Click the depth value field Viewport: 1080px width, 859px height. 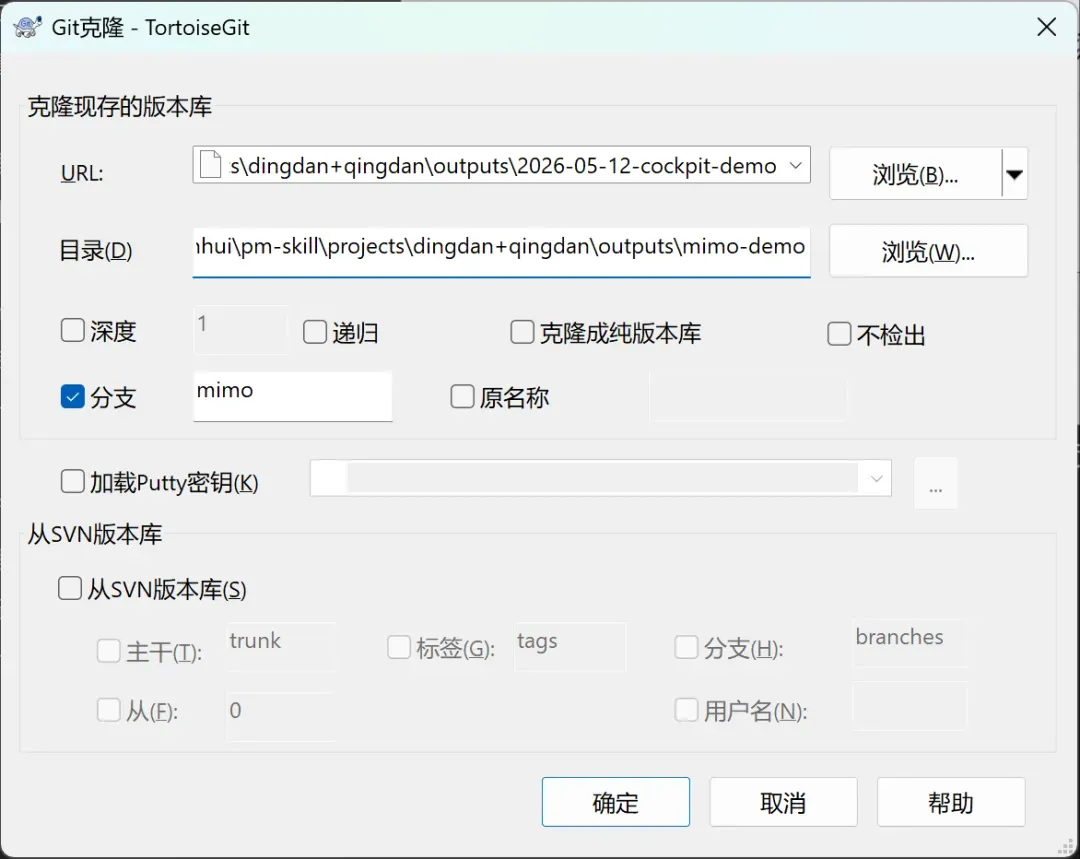[241, 330]
